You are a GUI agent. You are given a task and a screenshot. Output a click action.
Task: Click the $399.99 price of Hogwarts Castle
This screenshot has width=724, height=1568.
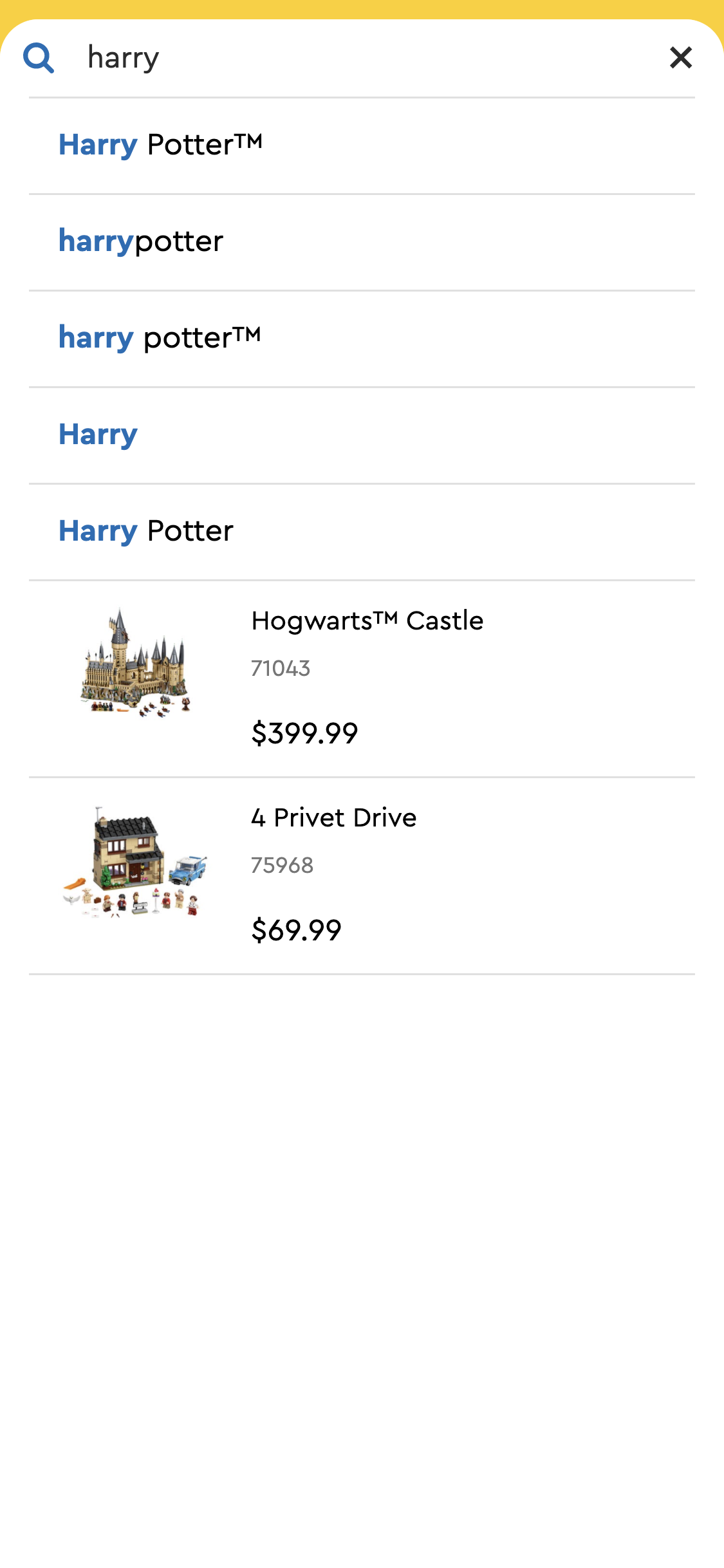[305, 733]
